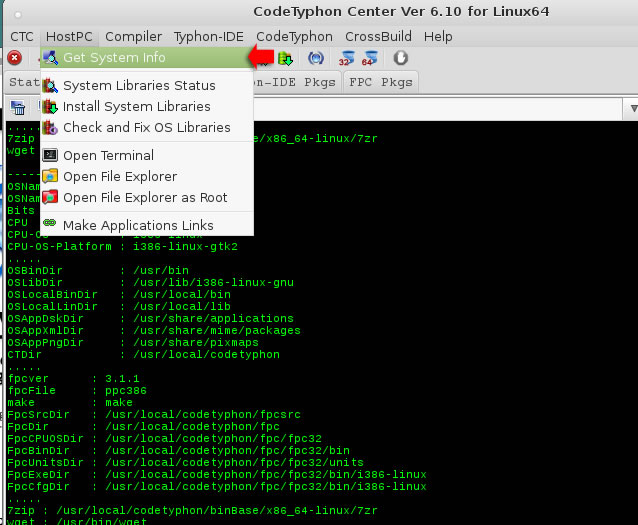
Task: Open the CodeTyphon menu
Action: 294,37
